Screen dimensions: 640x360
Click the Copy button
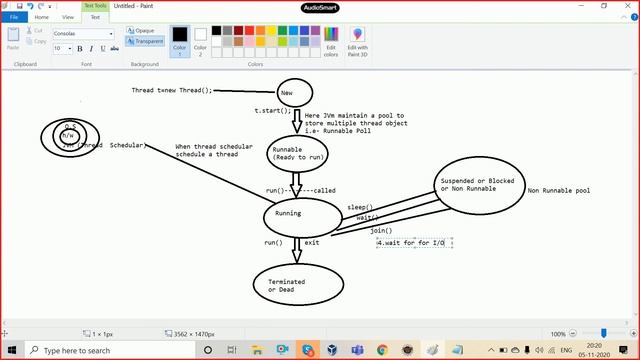[x=36, y=41]
